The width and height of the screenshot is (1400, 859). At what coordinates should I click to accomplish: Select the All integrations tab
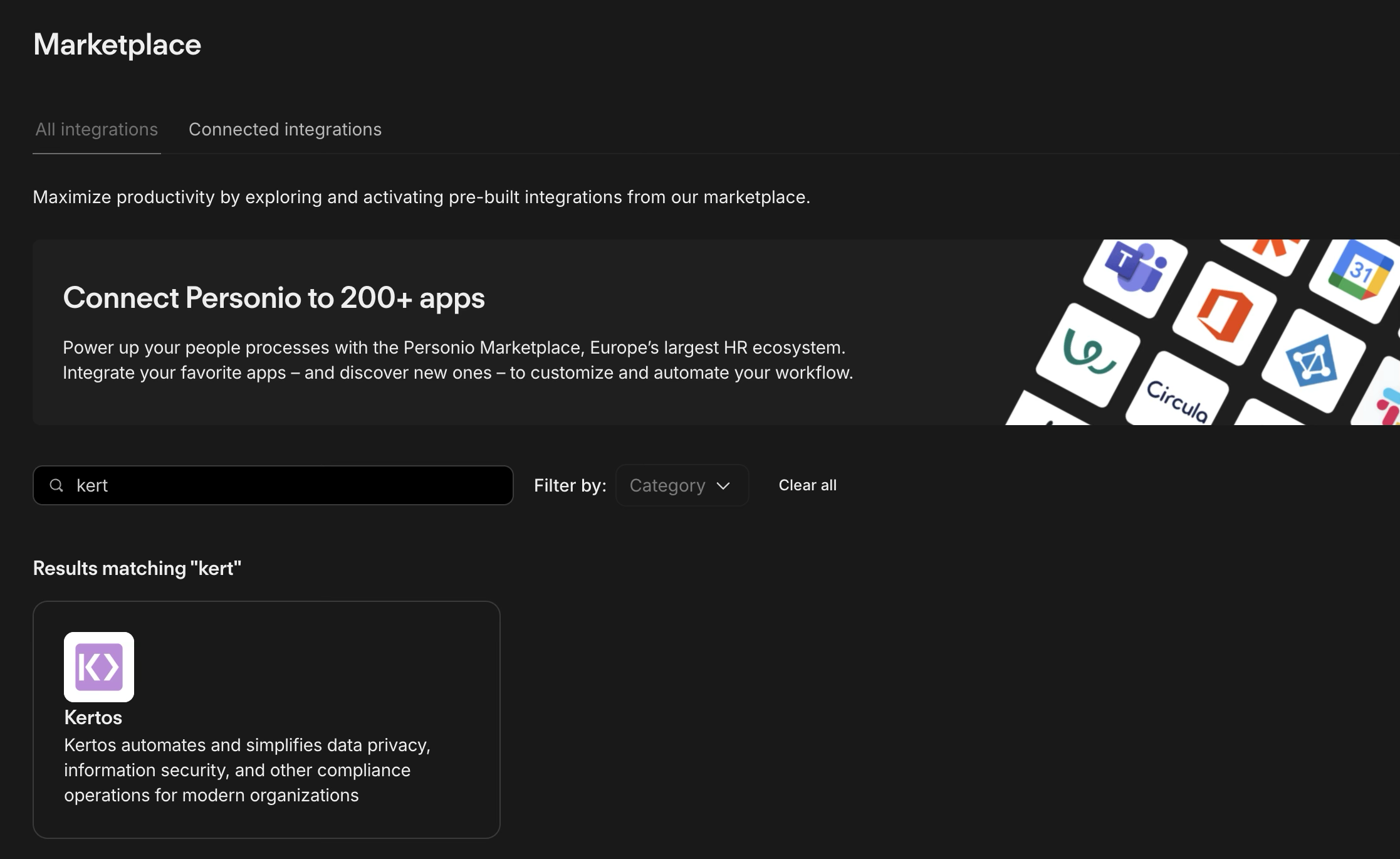pyautogui.click(x=97, y=129)
